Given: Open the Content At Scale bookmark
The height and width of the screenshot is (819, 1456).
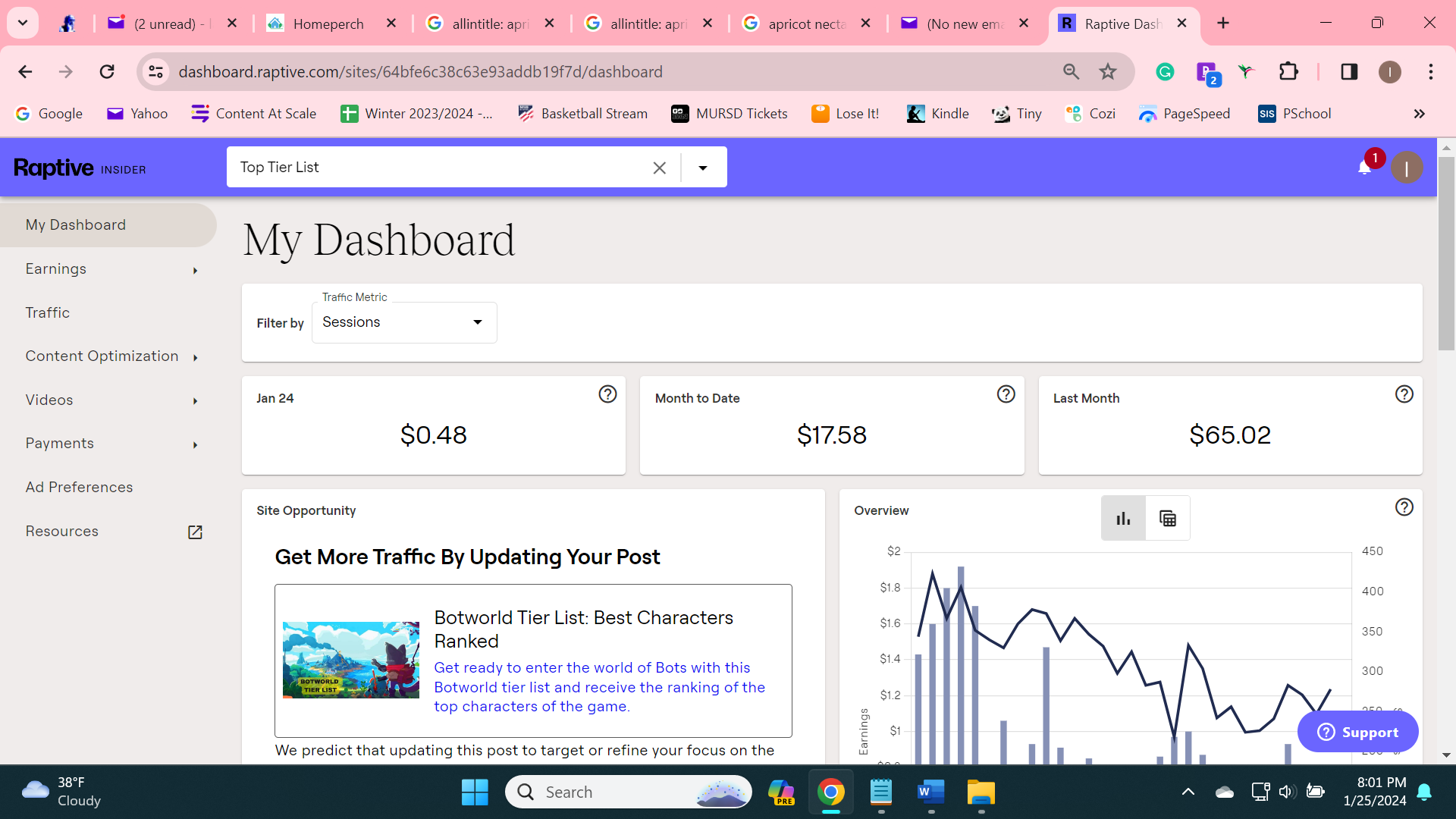Looking at the screenshot, I should tap(254, 114).
